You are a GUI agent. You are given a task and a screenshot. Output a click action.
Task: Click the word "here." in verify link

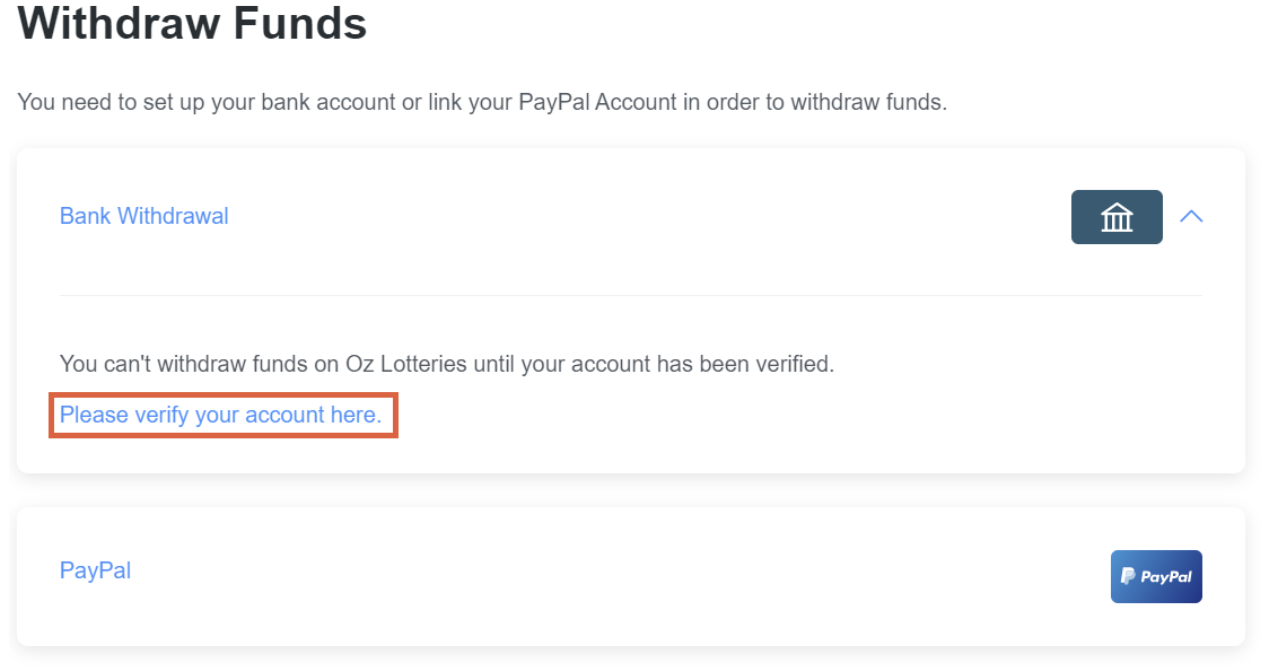tap(356, 415)
